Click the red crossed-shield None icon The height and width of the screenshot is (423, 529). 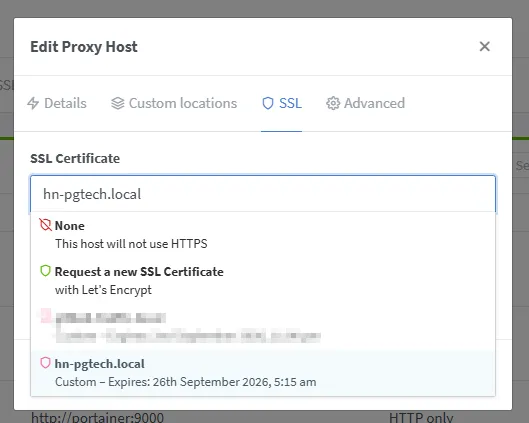[46, 225]
